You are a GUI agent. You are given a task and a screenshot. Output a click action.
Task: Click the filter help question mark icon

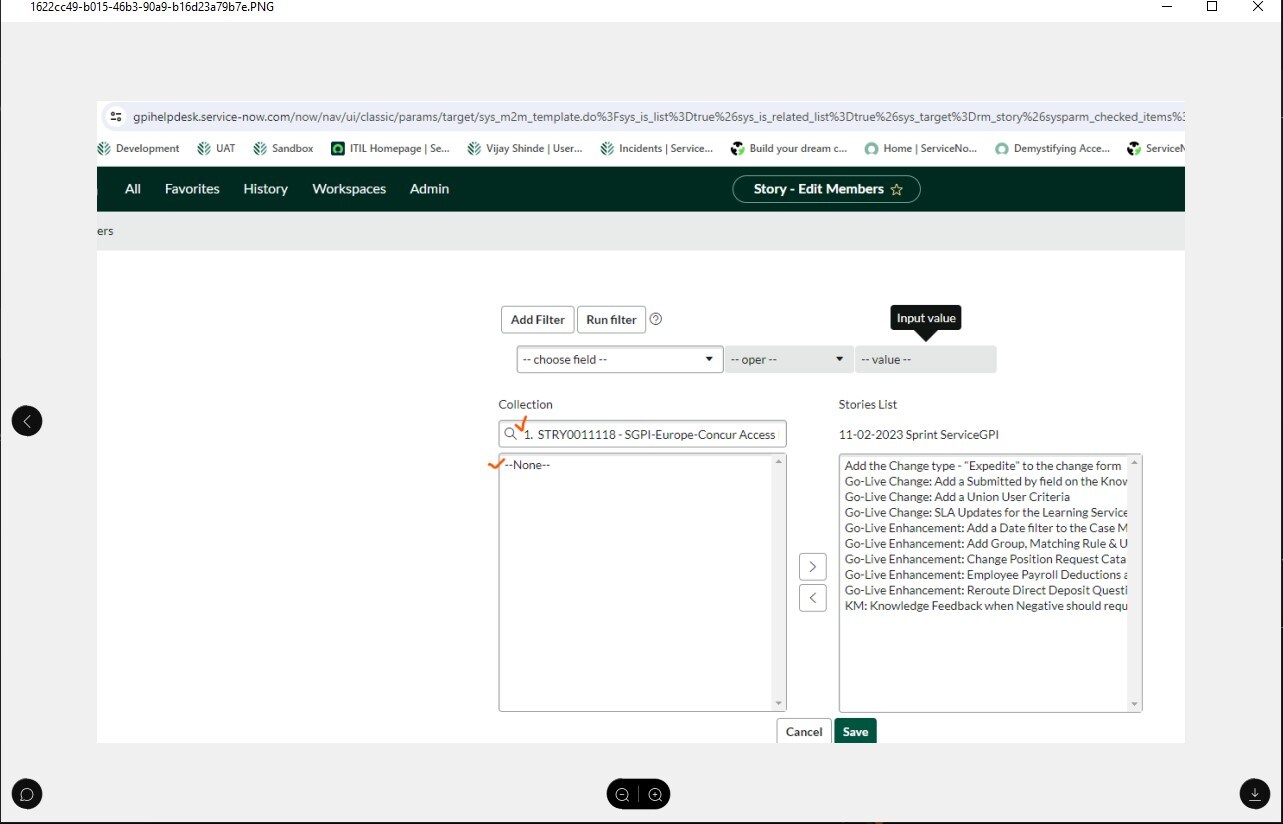656,319
